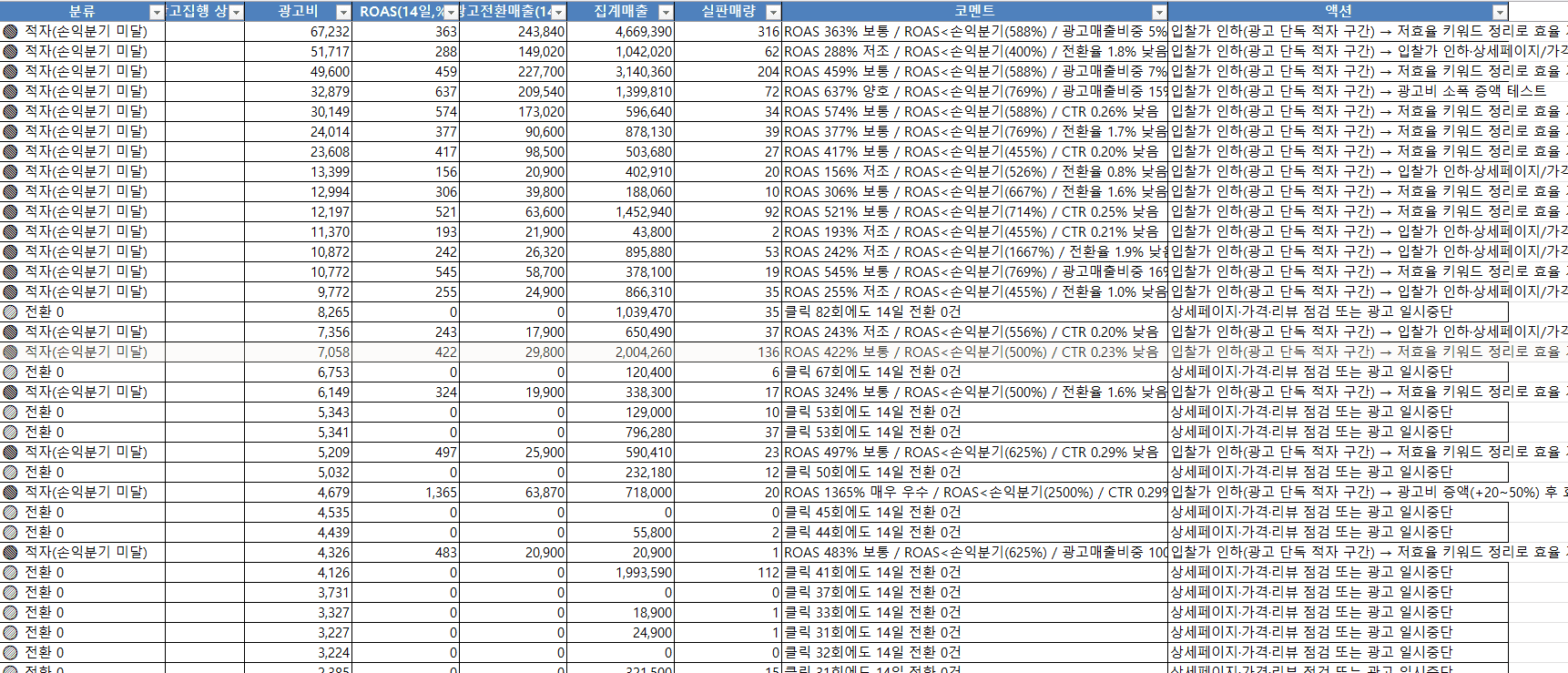Open the 코멘트 column filter dropdown
Viewport: 1568px width, 673px height.
(x=1159, y=12)
